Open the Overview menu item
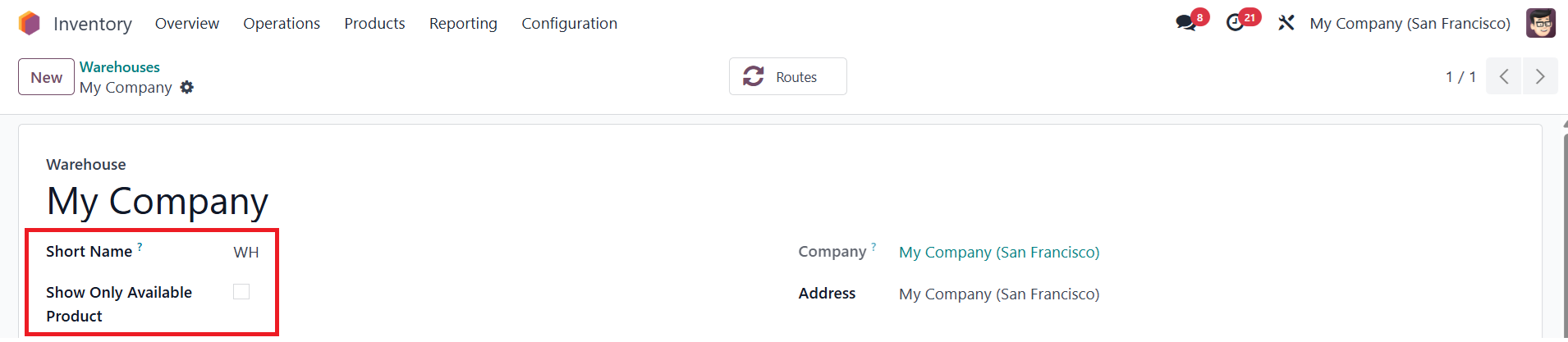This screenshot has width=1568, height=342. (187, 24)
